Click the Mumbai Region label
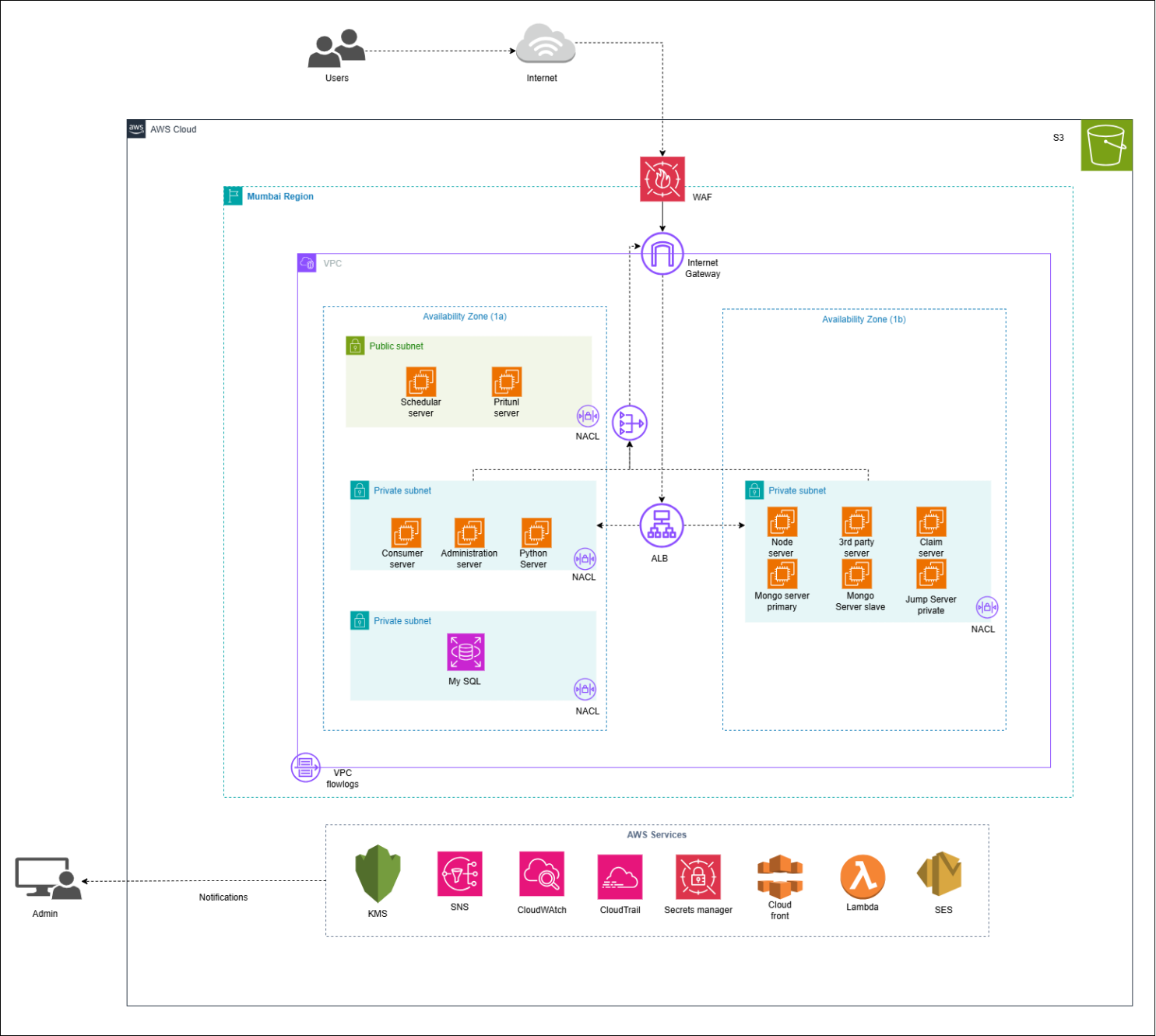 [280, 197]
